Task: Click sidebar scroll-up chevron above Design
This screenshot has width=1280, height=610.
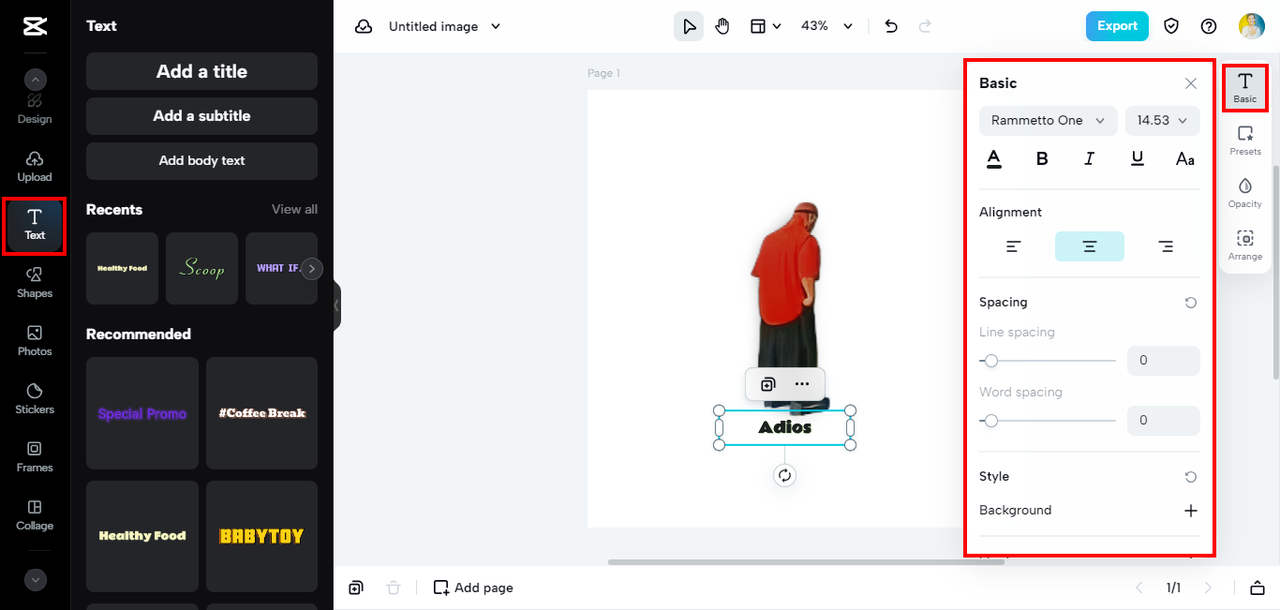Action: tap(35, 80)
